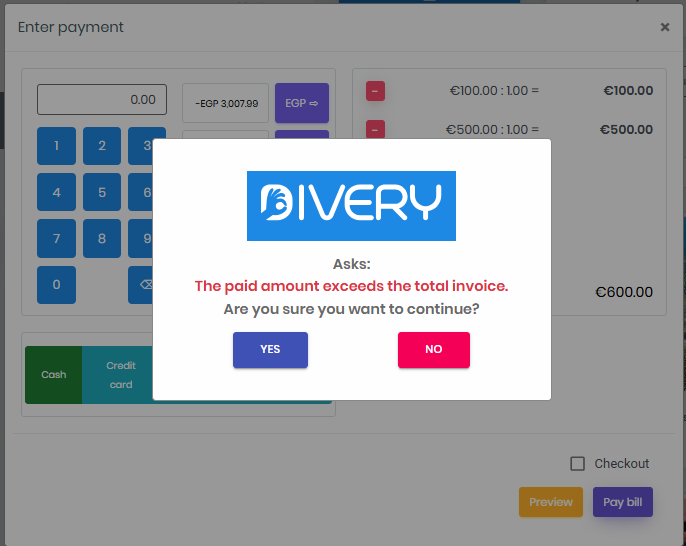Click the bold €100.00 line amount
Screen dimensions: 686x546
coord(628,91)
